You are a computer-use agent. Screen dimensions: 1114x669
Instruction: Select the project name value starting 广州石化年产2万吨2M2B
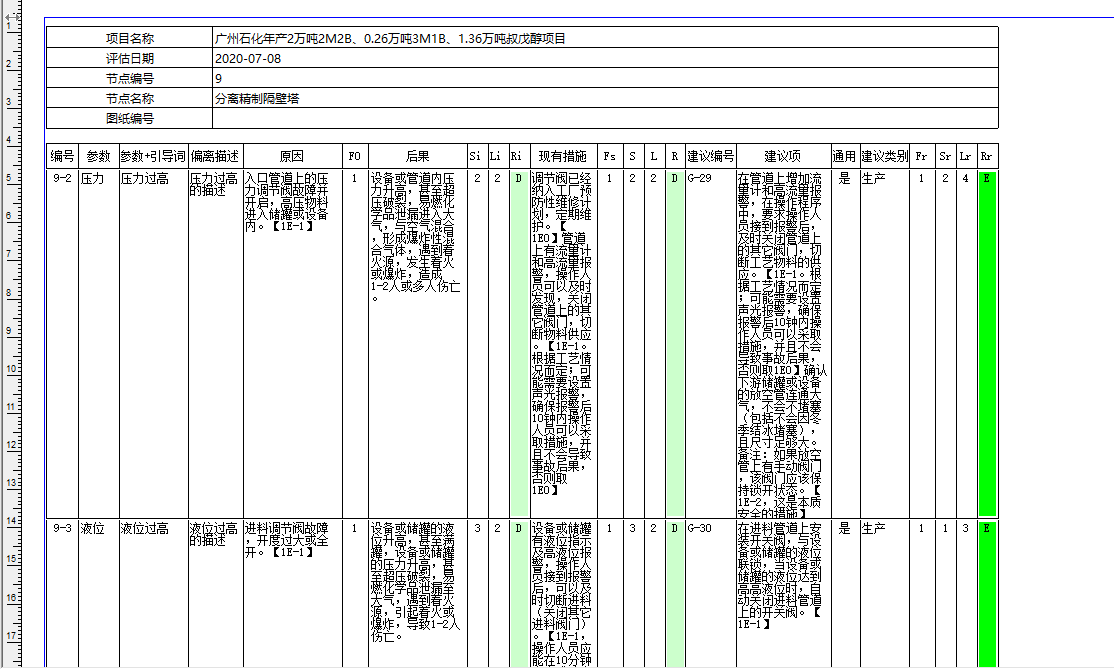coord(390,38)
